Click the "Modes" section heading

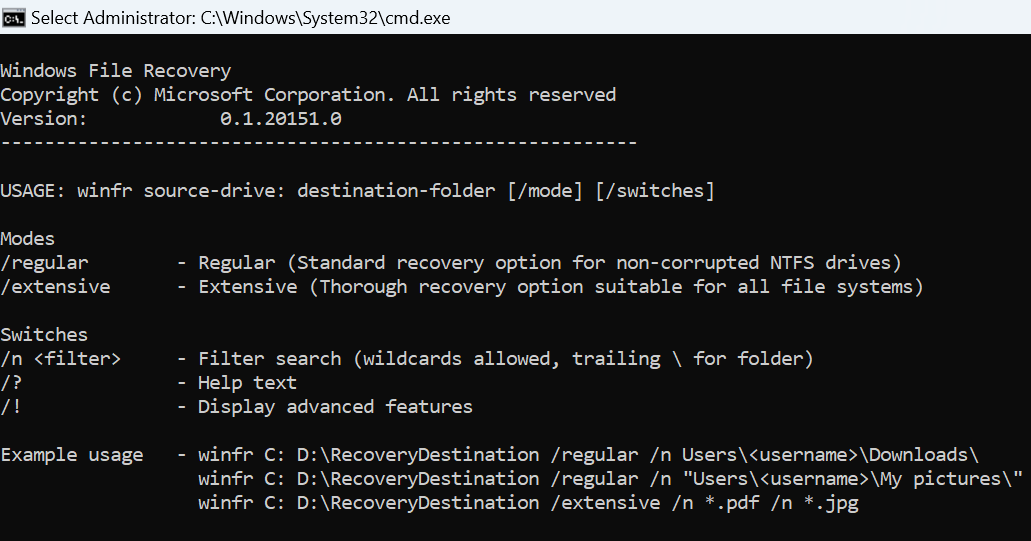pos(28,239)
